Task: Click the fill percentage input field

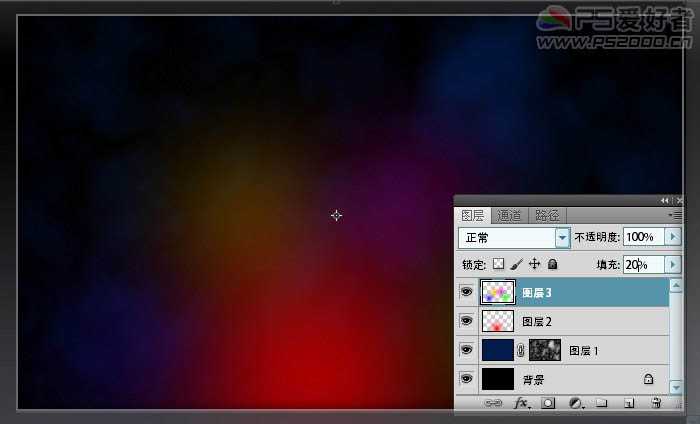Action: [641, 264]
